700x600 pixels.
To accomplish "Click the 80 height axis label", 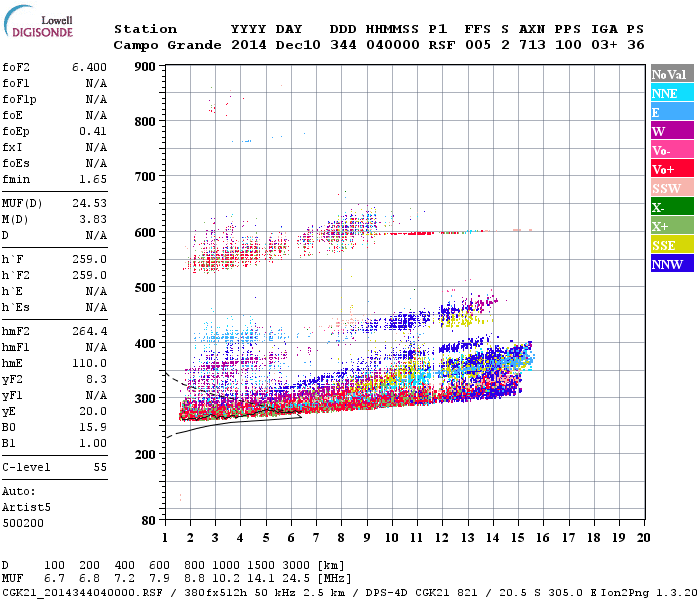I will pos(149,521).
